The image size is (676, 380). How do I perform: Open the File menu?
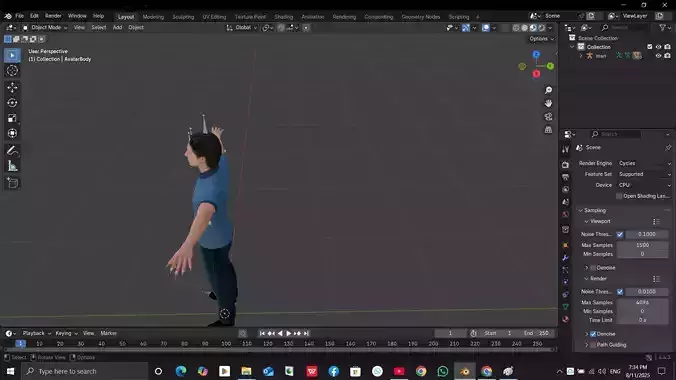click(x=19, y=16)
